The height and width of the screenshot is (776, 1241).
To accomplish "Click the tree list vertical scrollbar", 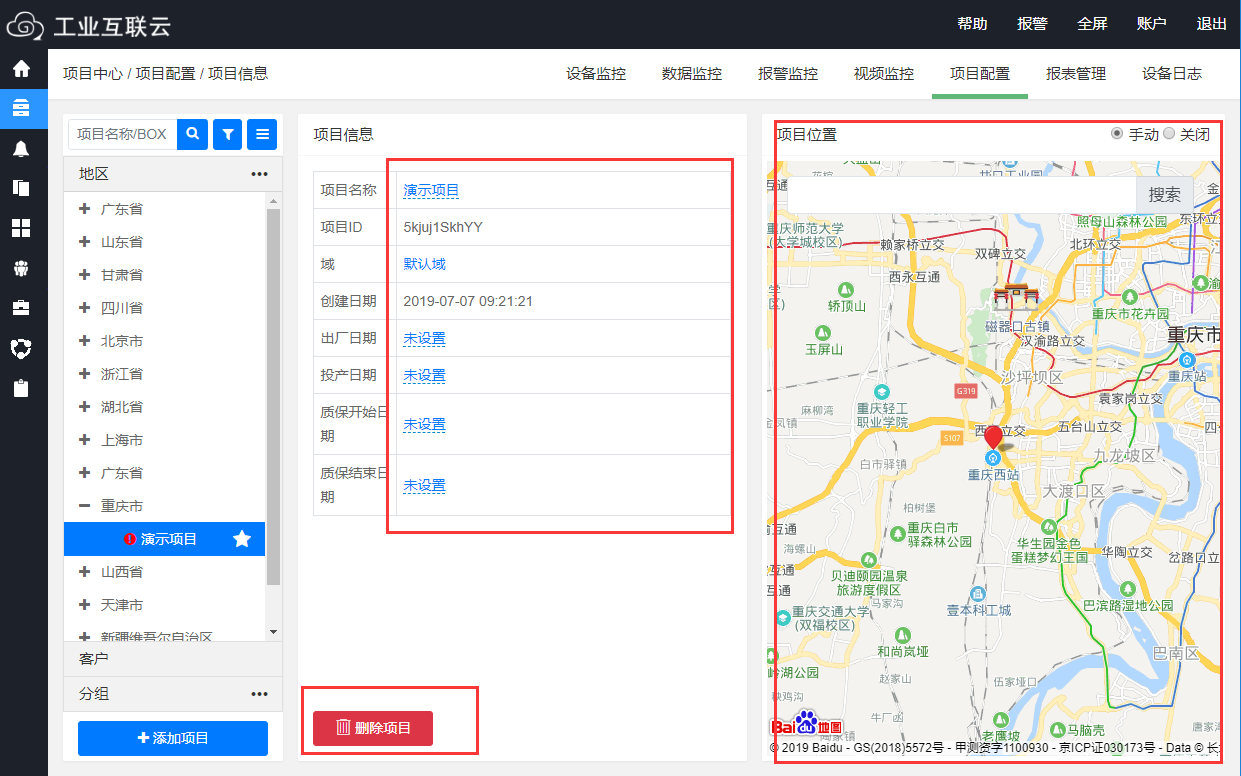I will tap(274, 397).
